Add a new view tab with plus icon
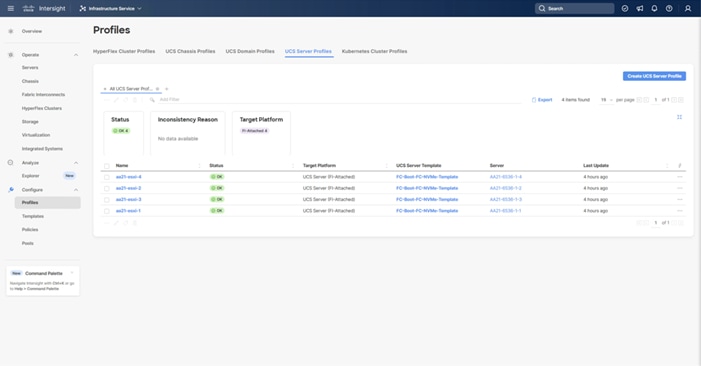701x366 pixels. pos(167,89)
